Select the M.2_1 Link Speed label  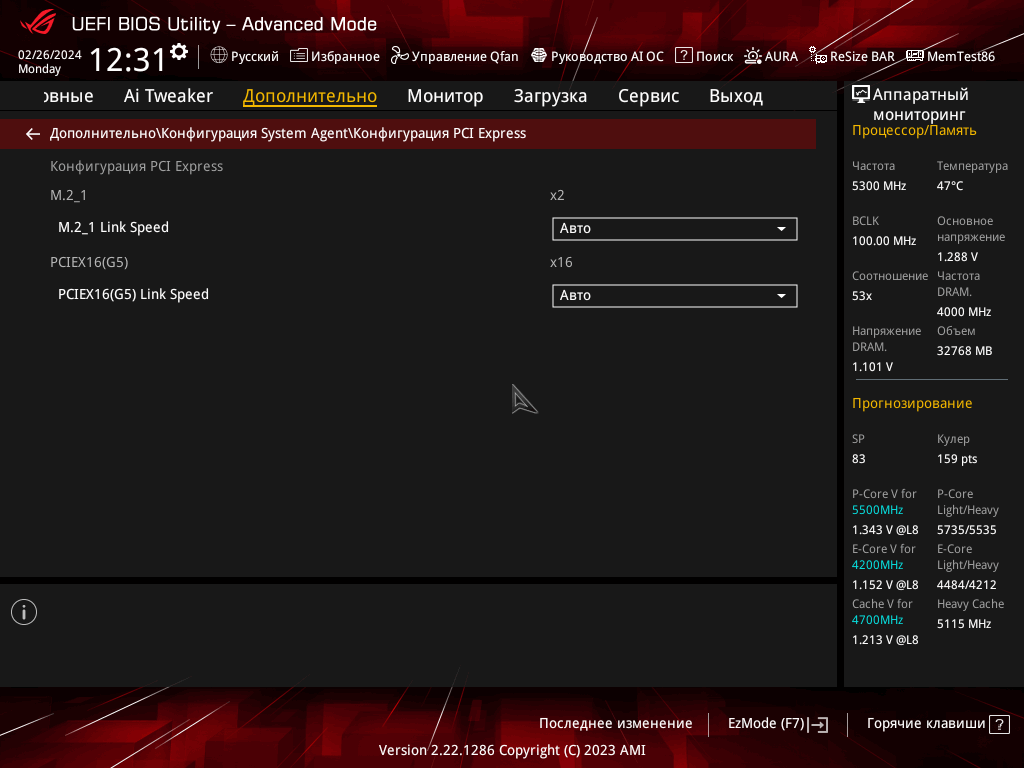pyautogui.click(x=114, y=227)
